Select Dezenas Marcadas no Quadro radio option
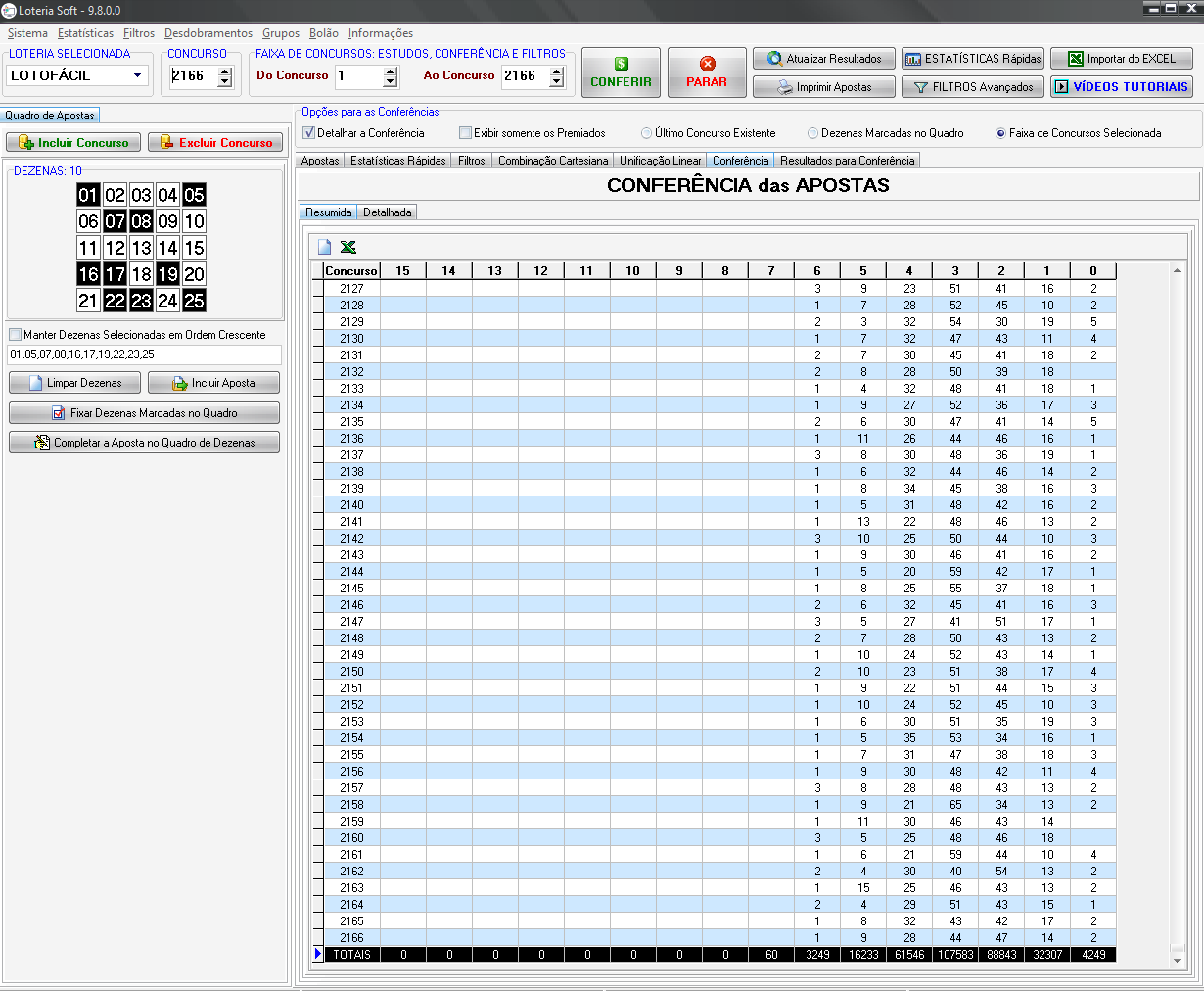The height and width of the screenshot is (991, 1204). click(x=813, y=133)
